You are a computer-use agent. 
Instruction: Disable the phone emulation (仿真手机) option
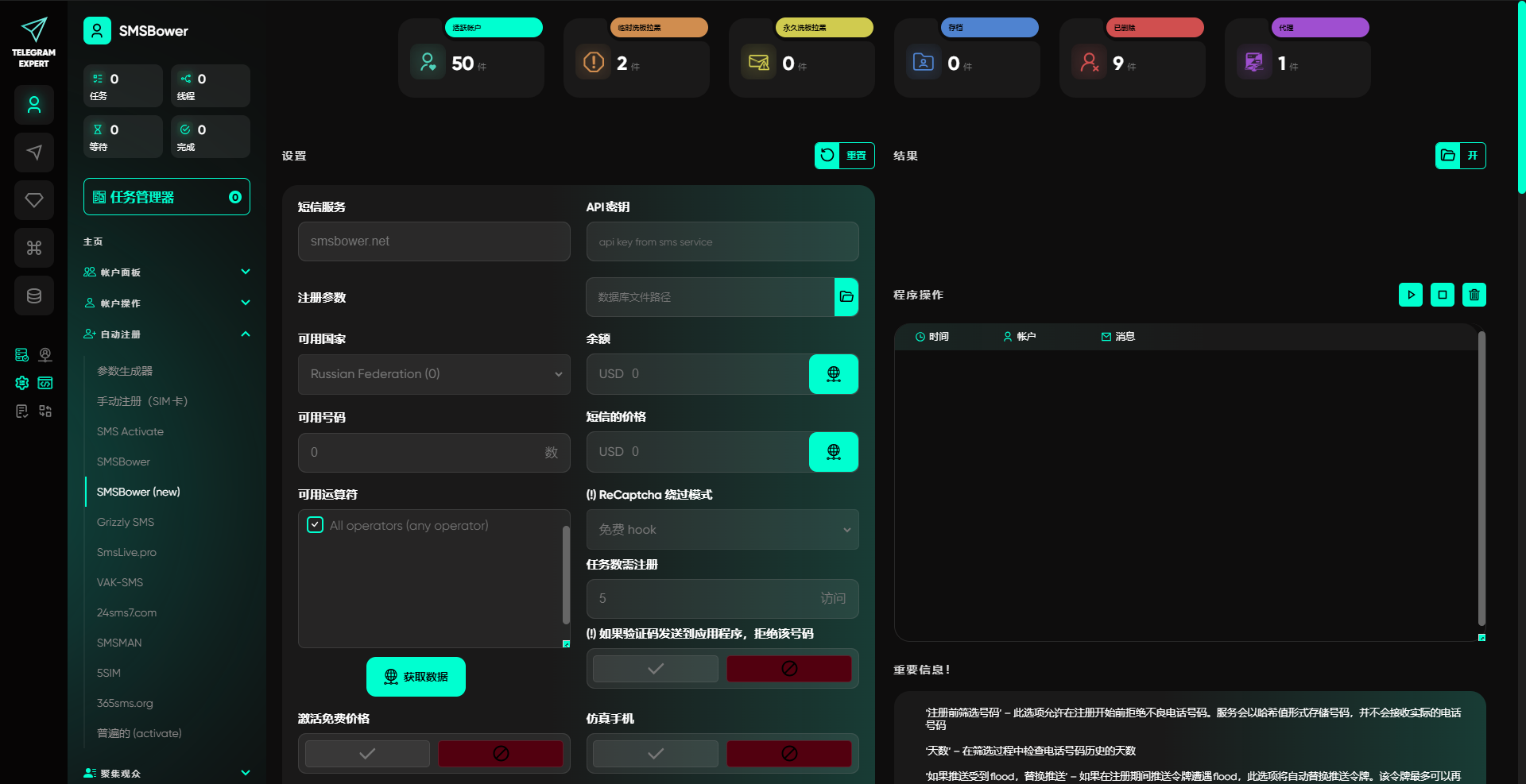click(789, 754)
